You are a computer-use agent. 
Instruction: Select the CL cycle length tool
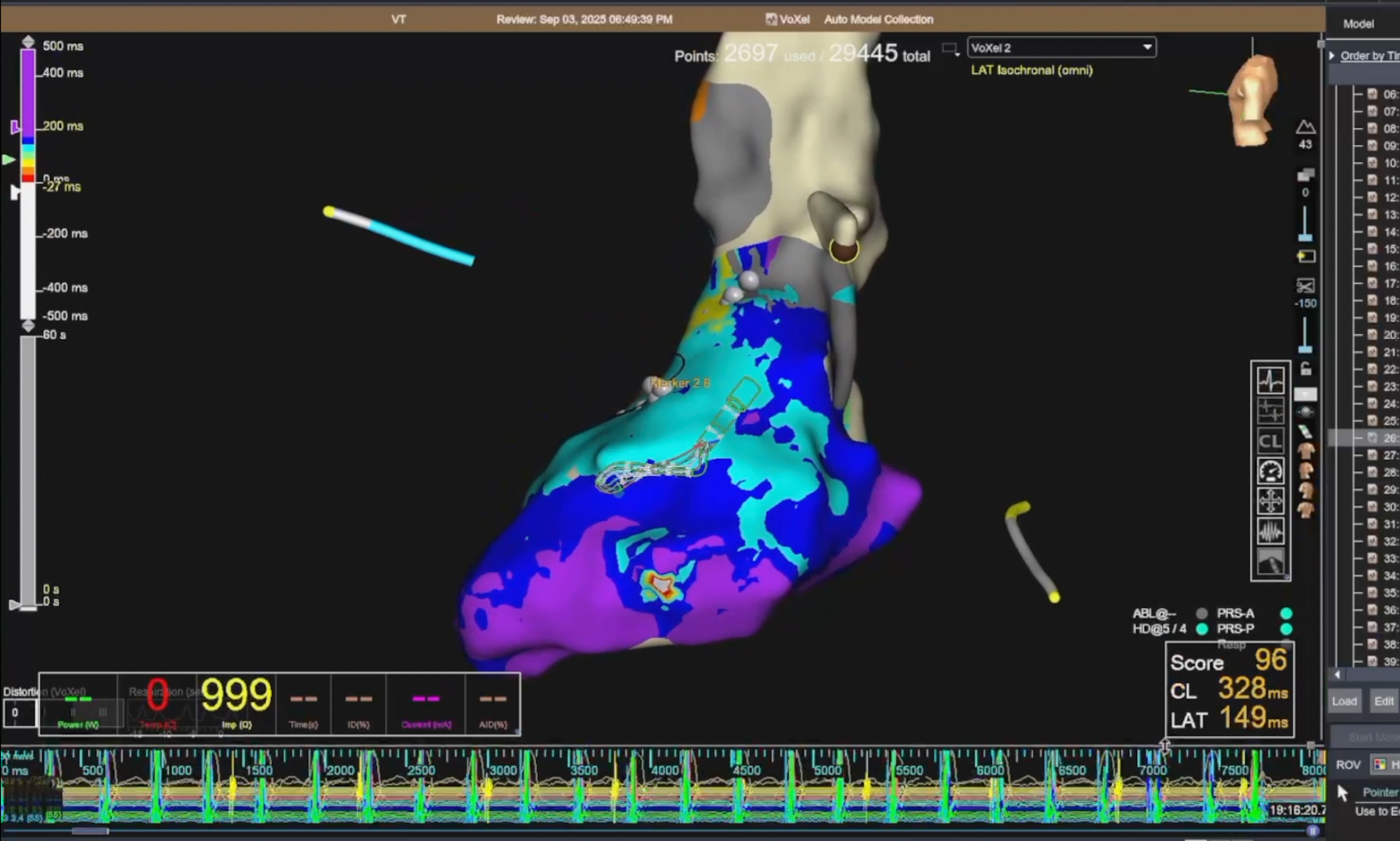point(1270,441)
